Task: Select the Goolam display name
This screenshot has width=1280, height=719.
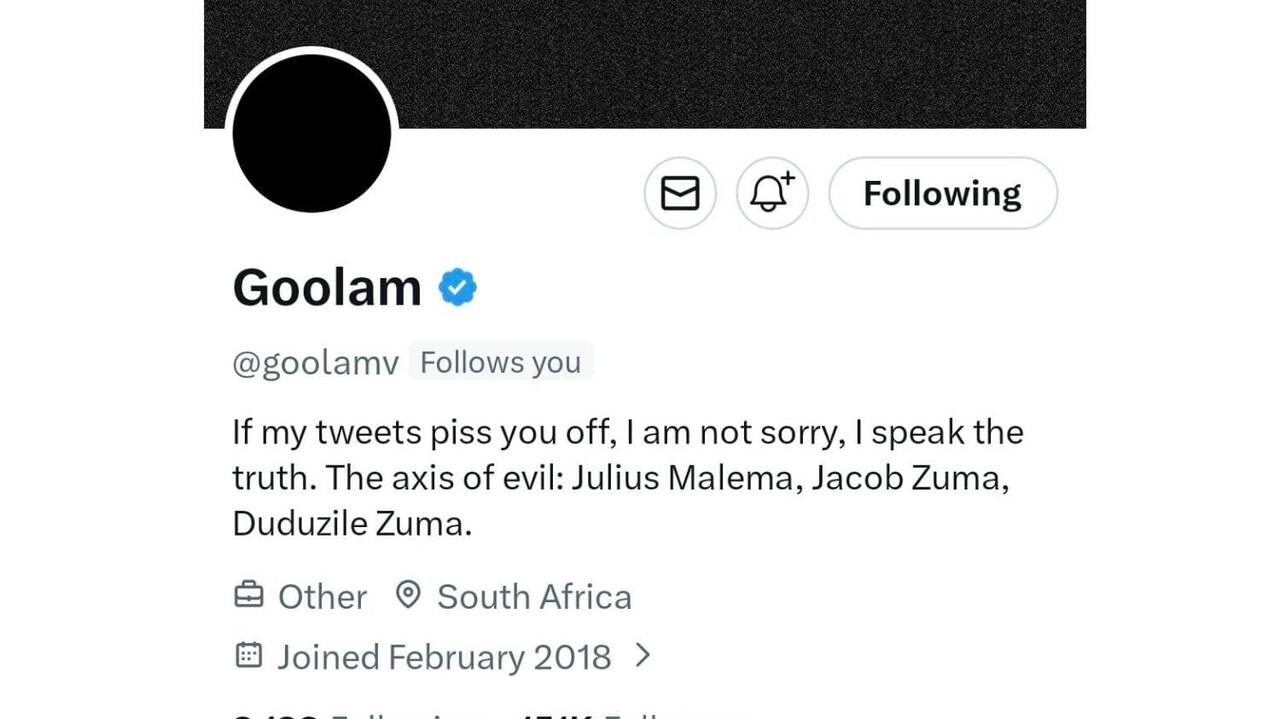Action: click(327, 288)
